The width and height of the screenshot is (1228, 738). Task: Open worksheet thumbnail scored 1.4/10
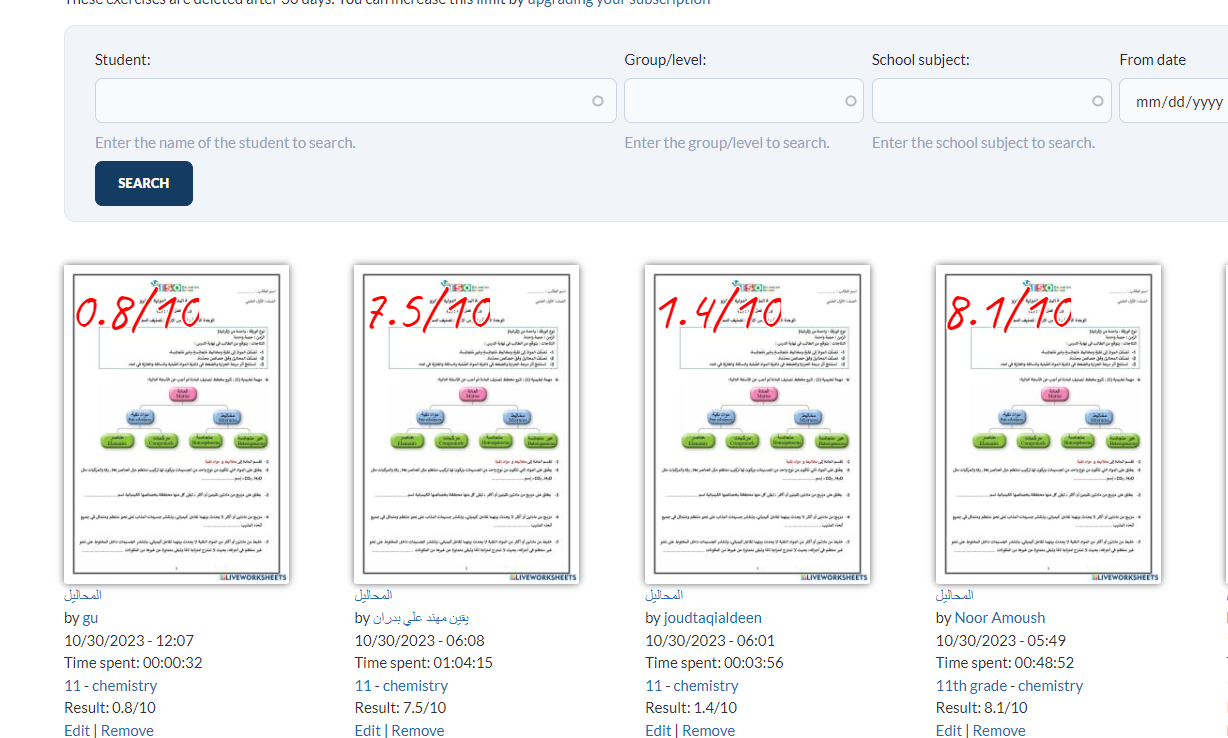click(757, 424)
